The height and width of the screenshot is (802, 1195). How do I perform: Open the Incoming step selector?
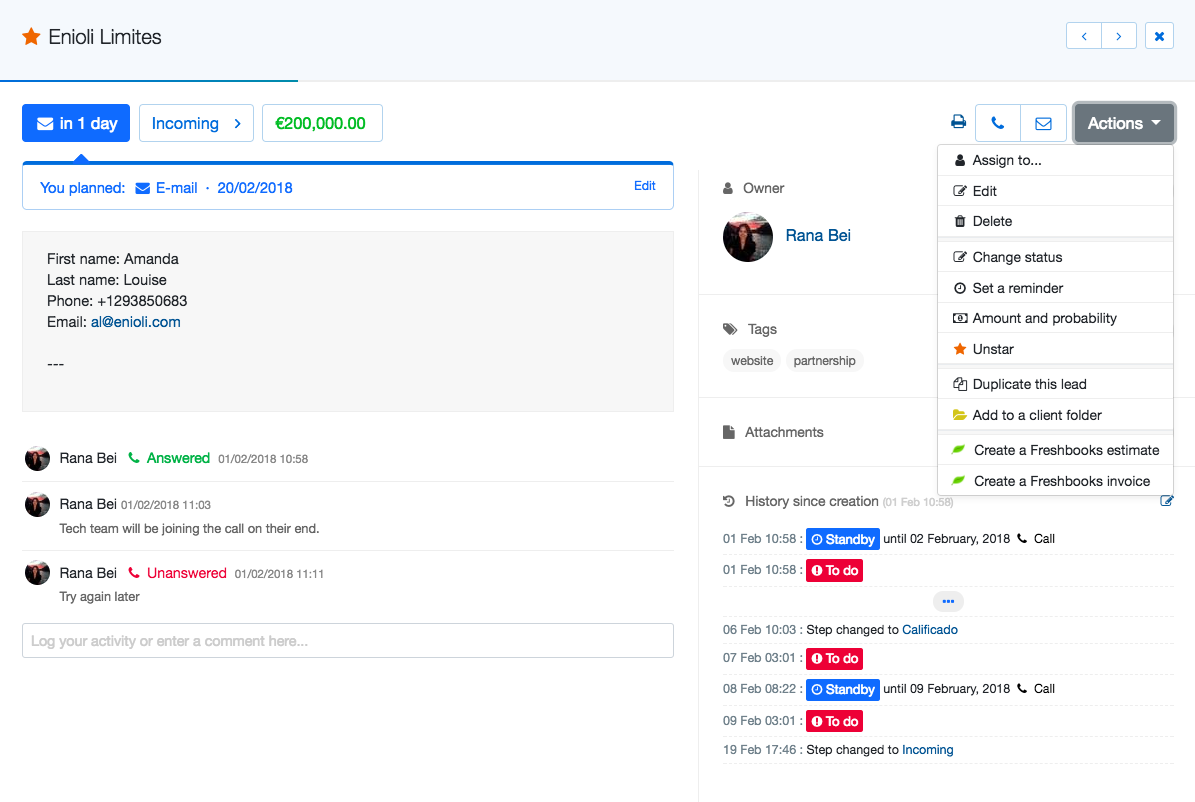tap(196, 123)
